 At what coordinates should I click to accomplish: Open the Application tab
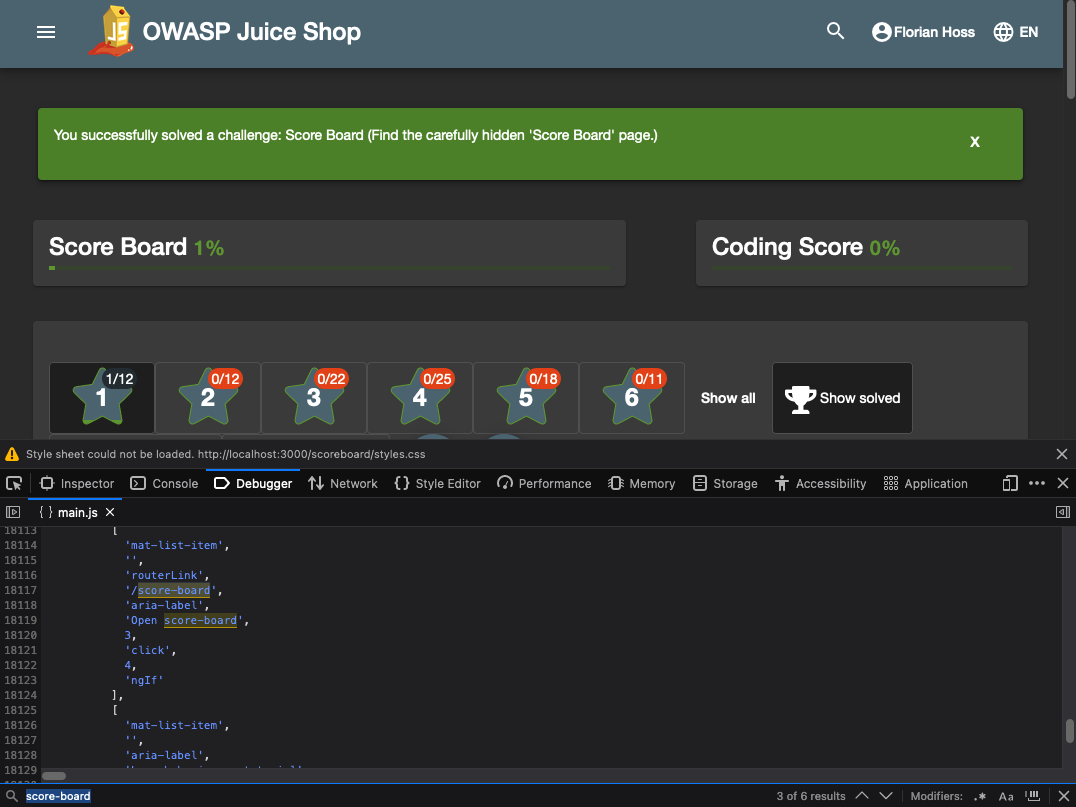point(926,484)
